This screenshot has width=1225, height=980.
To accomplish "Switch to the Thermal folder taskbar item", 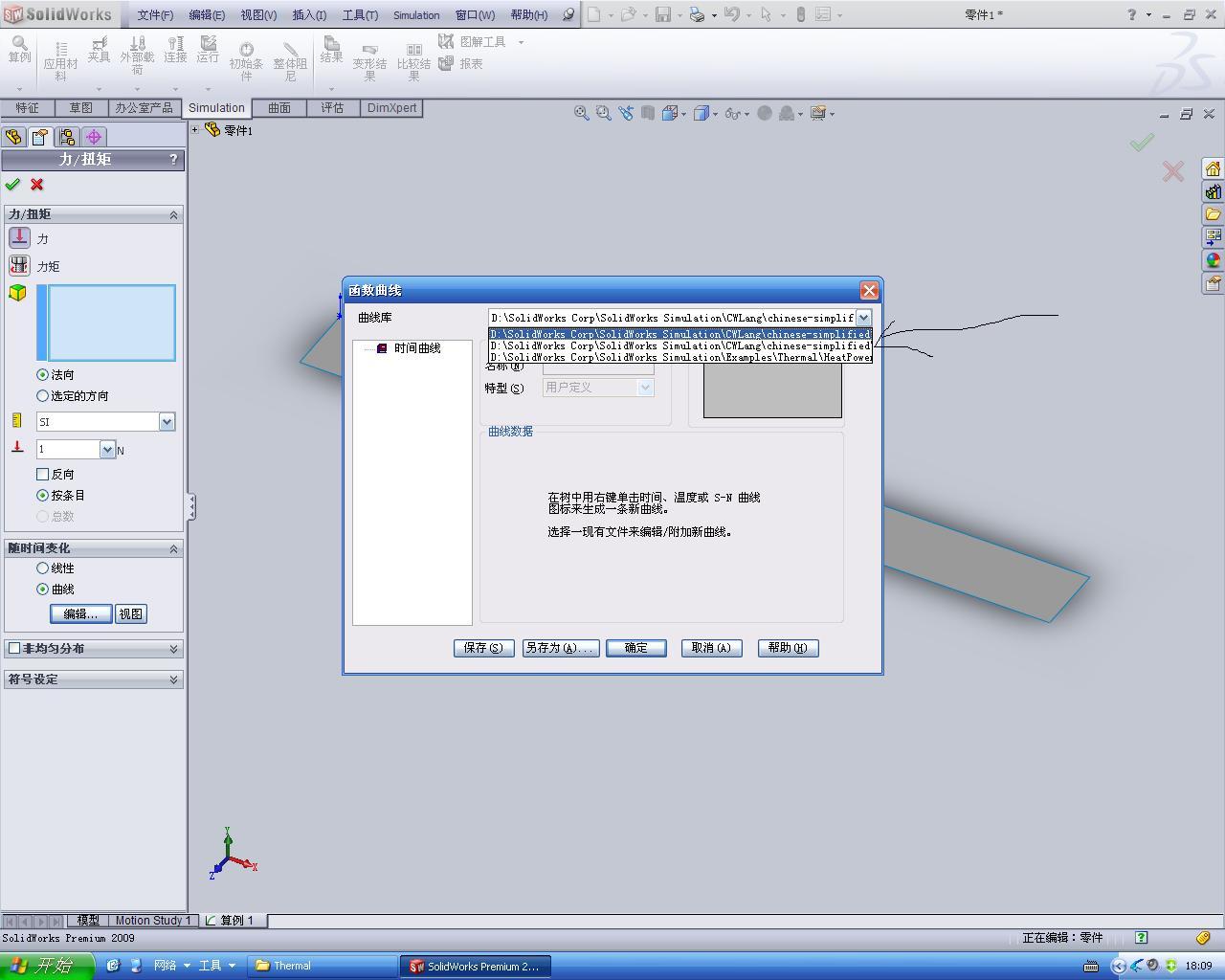I will 323,966.
